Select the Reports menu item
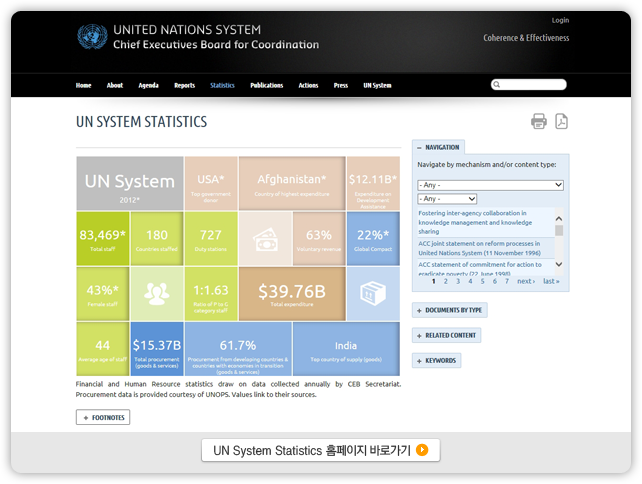Screen dimensions: 642x484 coord(184,86)
